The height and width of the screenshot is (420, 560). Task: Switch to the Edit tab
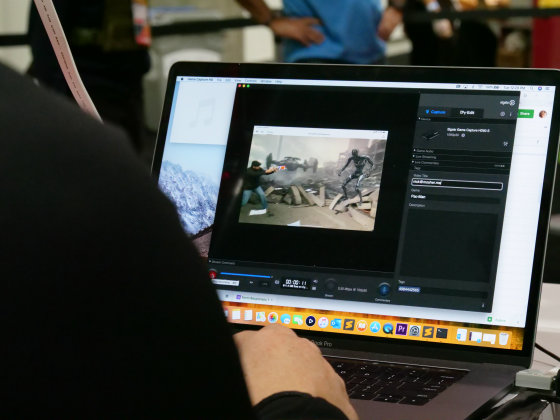[467, 112]
